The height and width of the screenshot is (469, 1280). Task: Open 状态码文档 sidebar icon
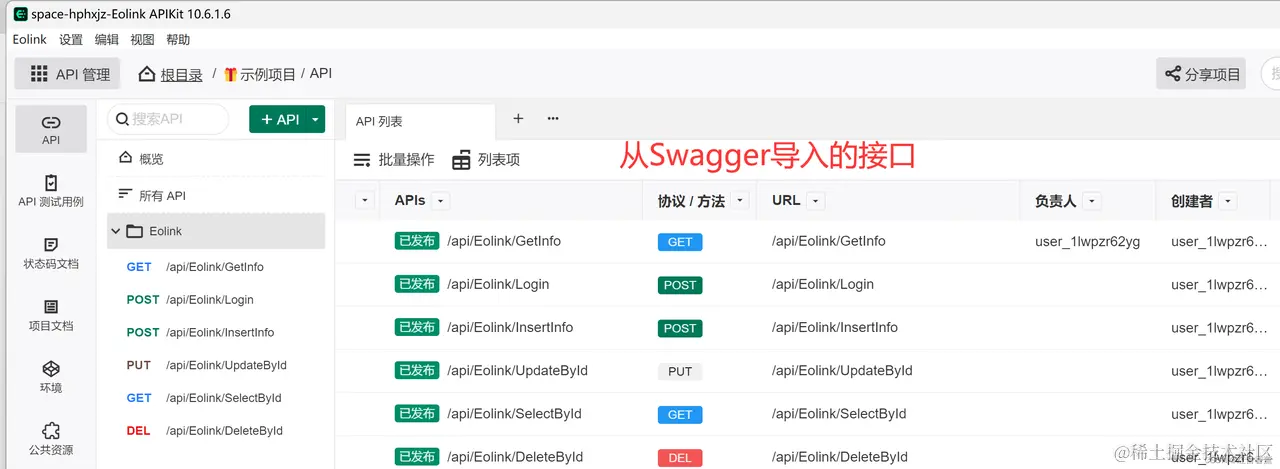coord(51,245)
